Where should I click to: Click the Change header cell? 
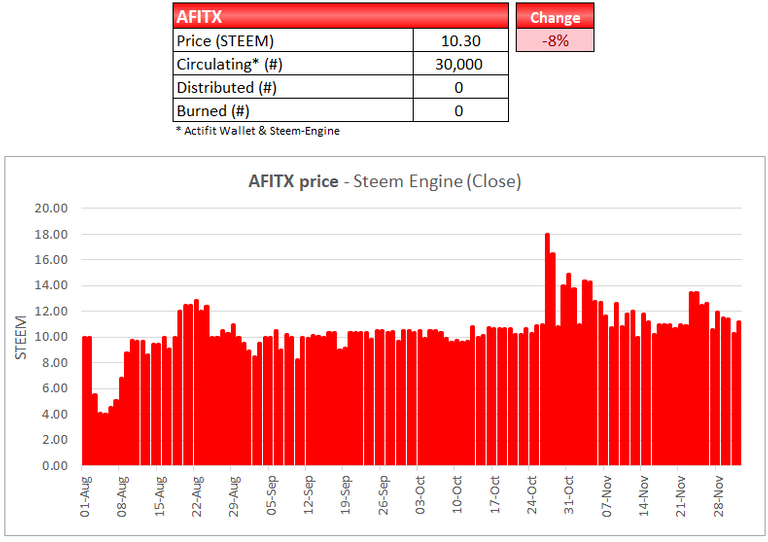point(555,17)
